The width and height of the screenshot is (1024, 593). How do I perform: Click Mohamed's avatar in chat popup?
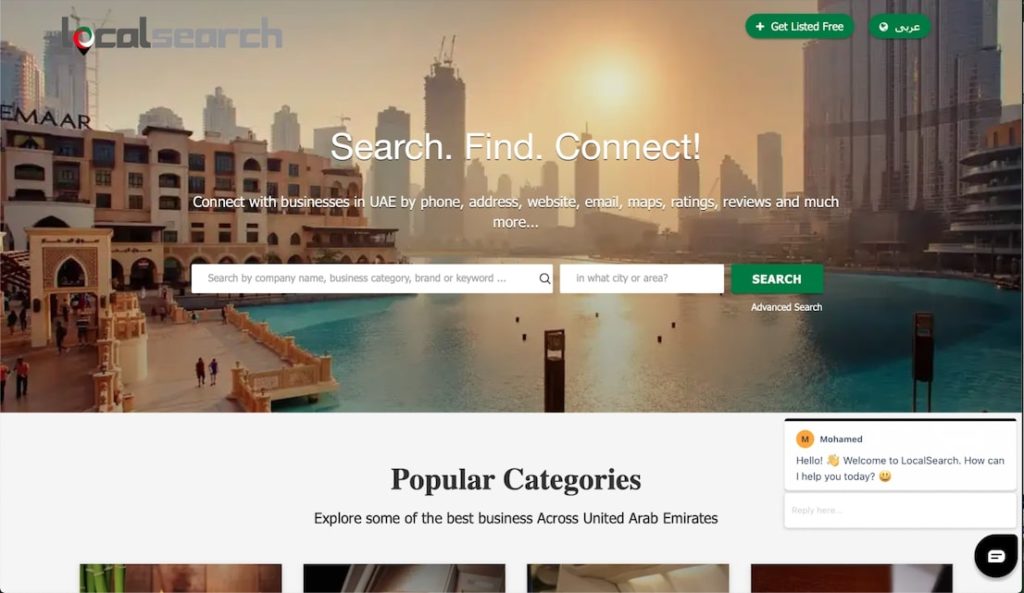805,439
